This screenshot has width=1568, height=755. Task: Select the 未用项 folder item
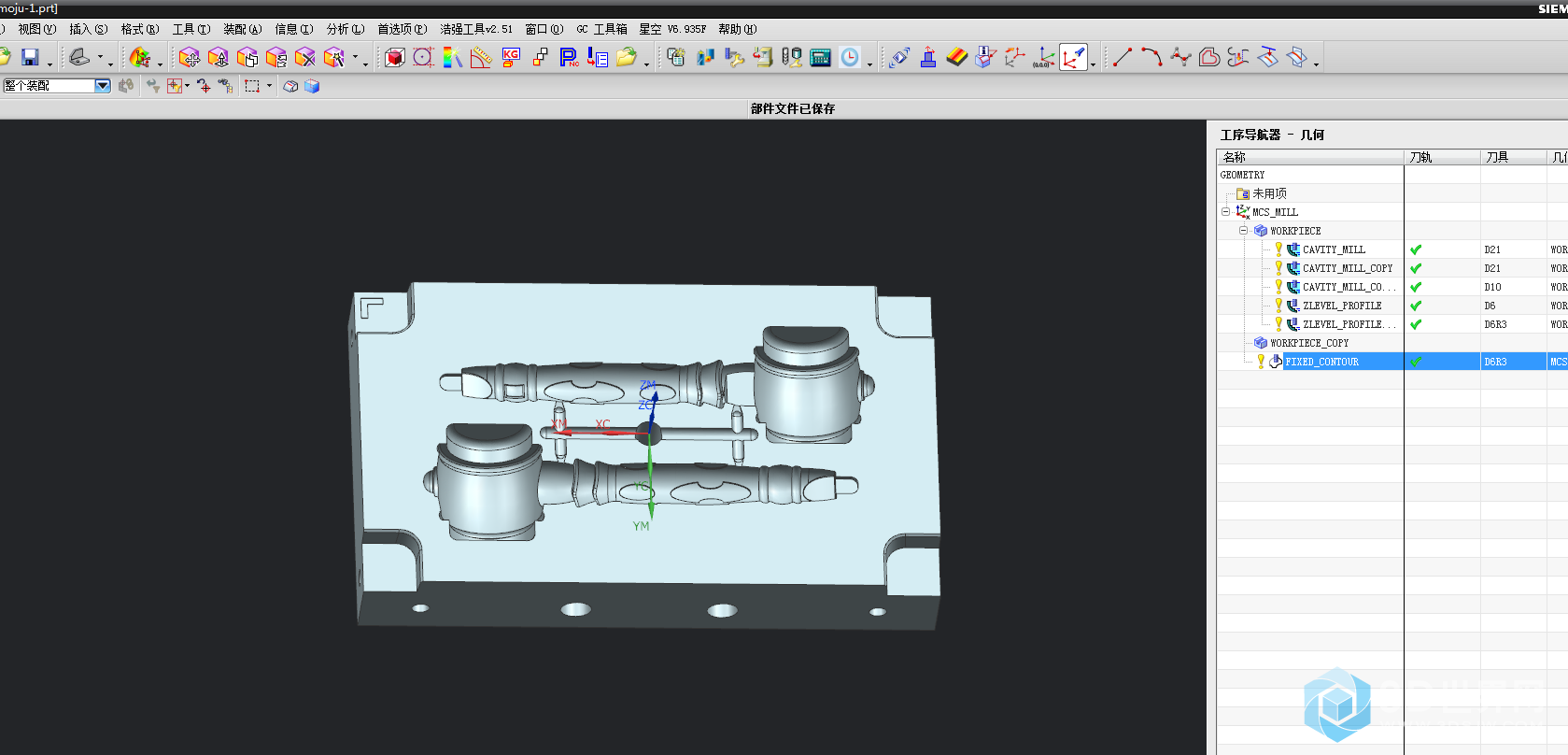[1269, 193]
